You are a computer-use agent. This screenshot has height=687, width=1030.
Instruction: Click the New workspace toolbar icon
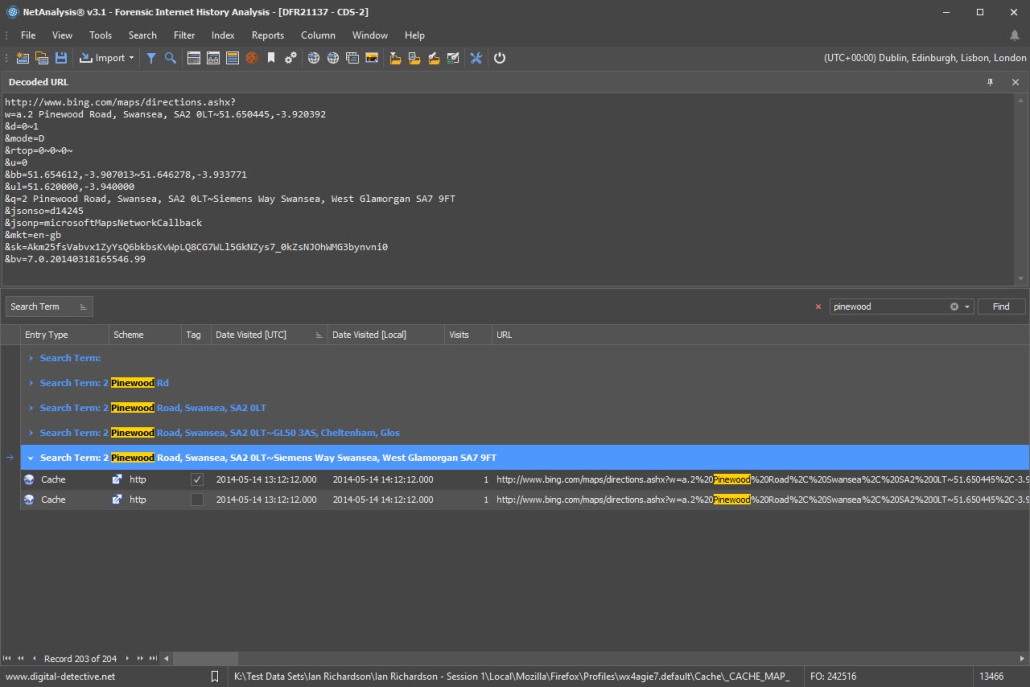[x=22, y=58]
